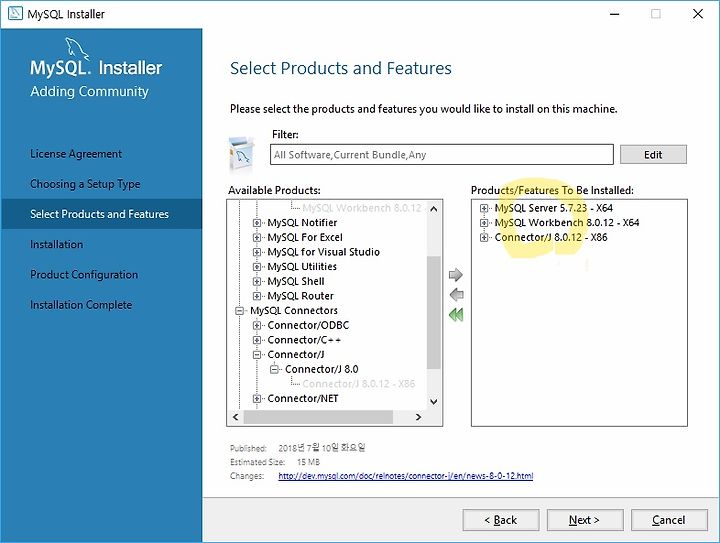Click the filter software box icon
This screenshot has height=543, width=720.
242,153
